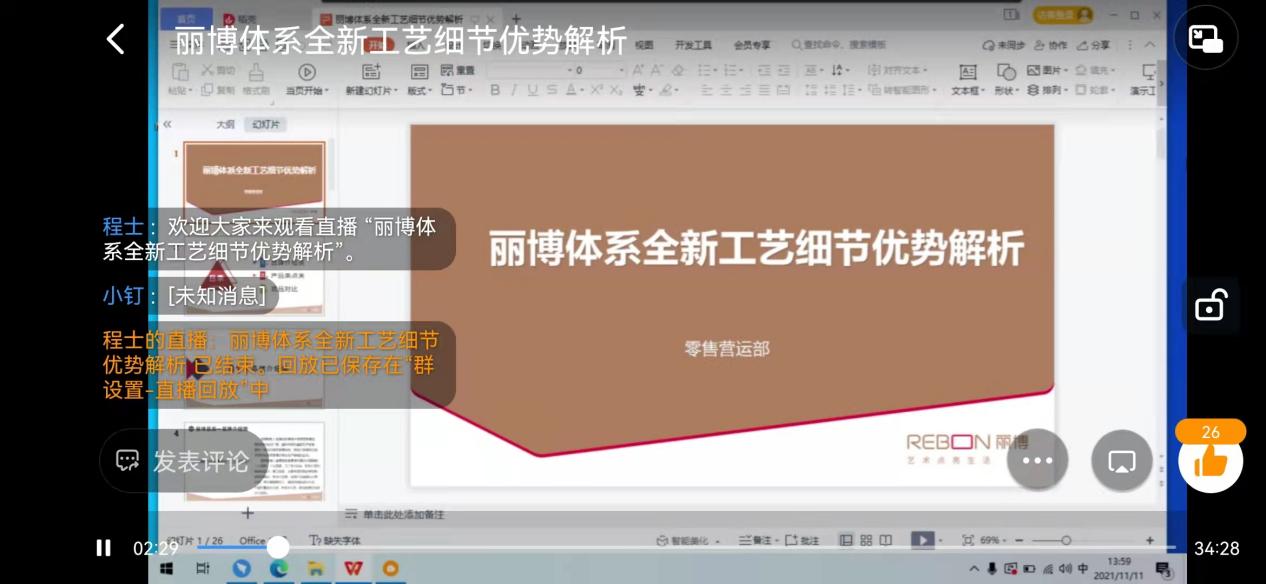Open WPS 首页 home tab
Screen dimensions: 1266x584
(x=186, y=19)
